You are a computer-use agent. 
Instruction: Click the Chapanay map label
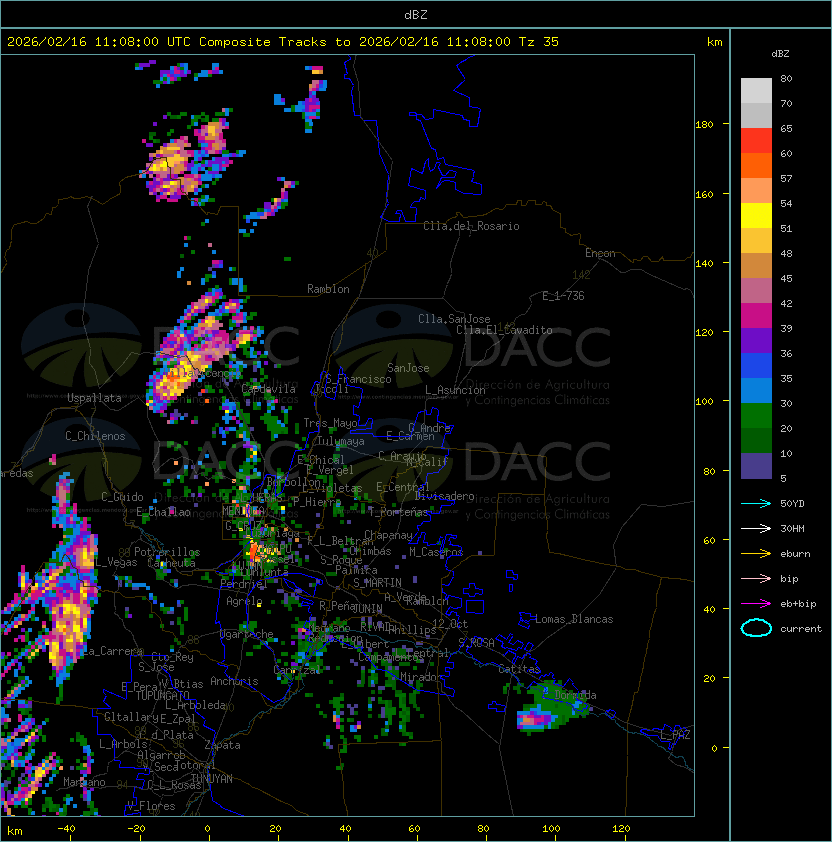(x=388, y=535)
